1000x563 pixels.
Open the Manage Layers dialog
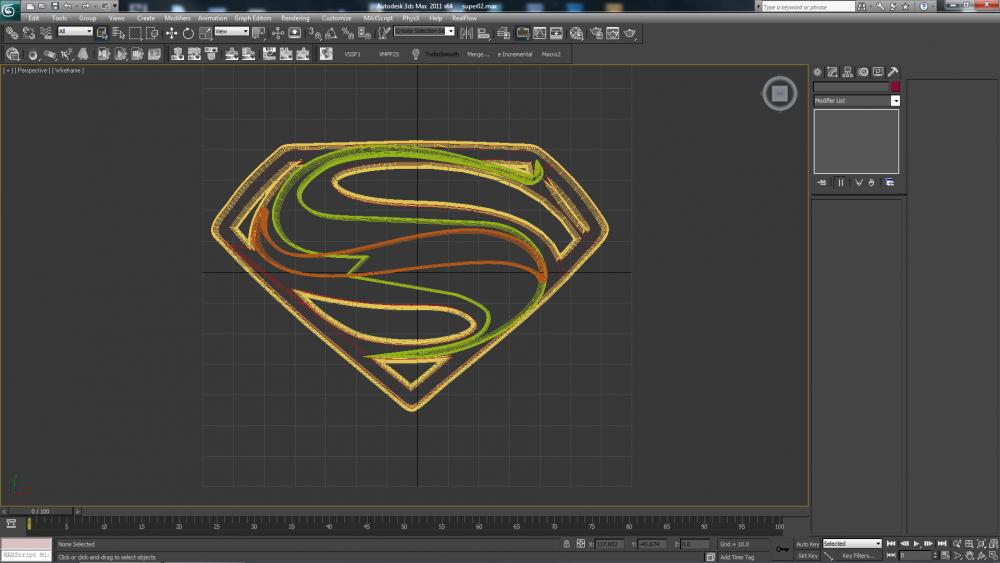(x=503, y=33)
